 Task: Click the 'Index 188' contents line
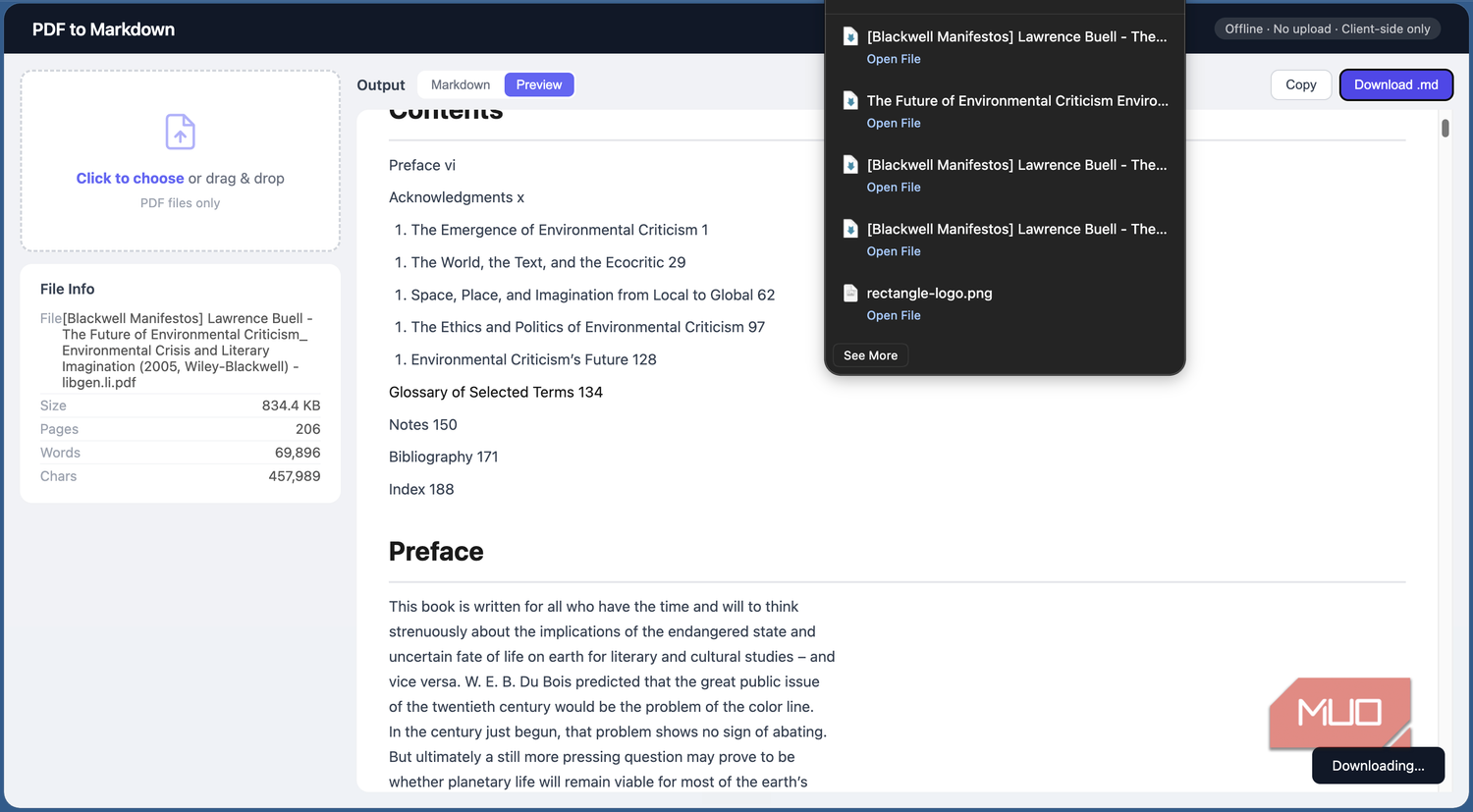[421, 489]
